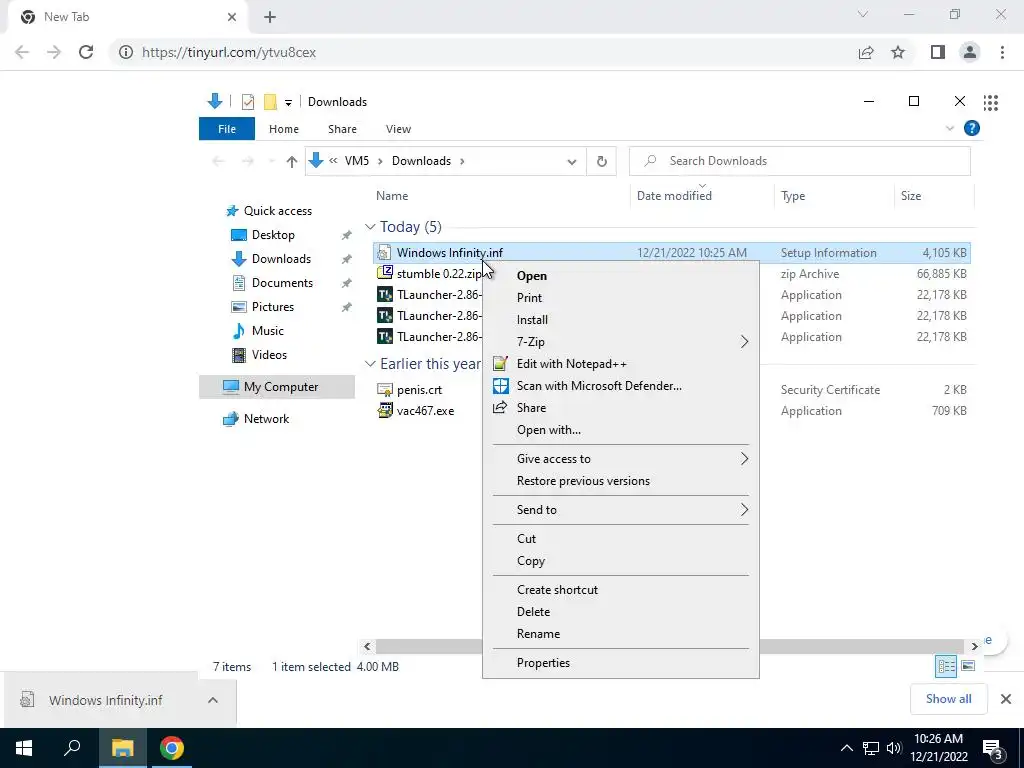The height and width of the screenshot is (768, 1024).
Task: Toggle the Chrome side panel icon
Action: pyautogui.click(x=938, y=52)
